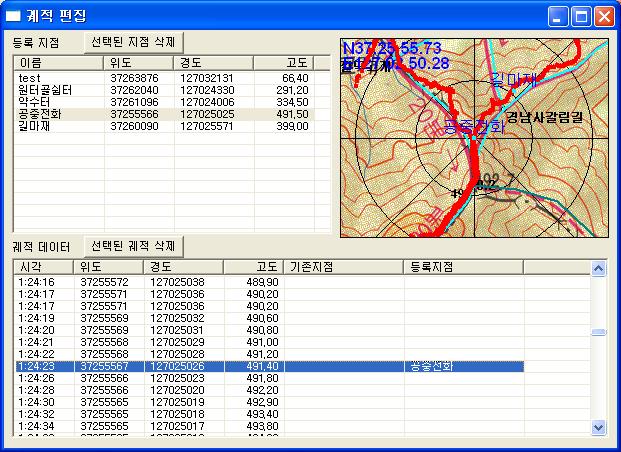Viewport: 621px width, 452px height.
Task: Click longitude 127024006 in waypoint list
Action: 207,102
